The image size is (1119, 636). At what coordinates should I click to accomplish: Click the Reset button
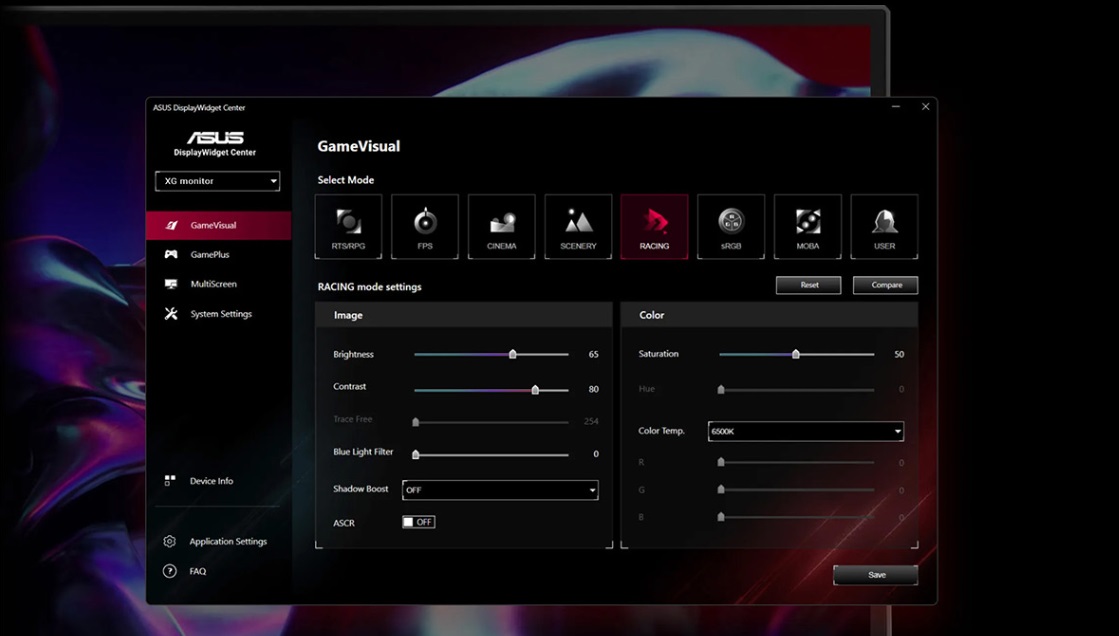point(808,285)
